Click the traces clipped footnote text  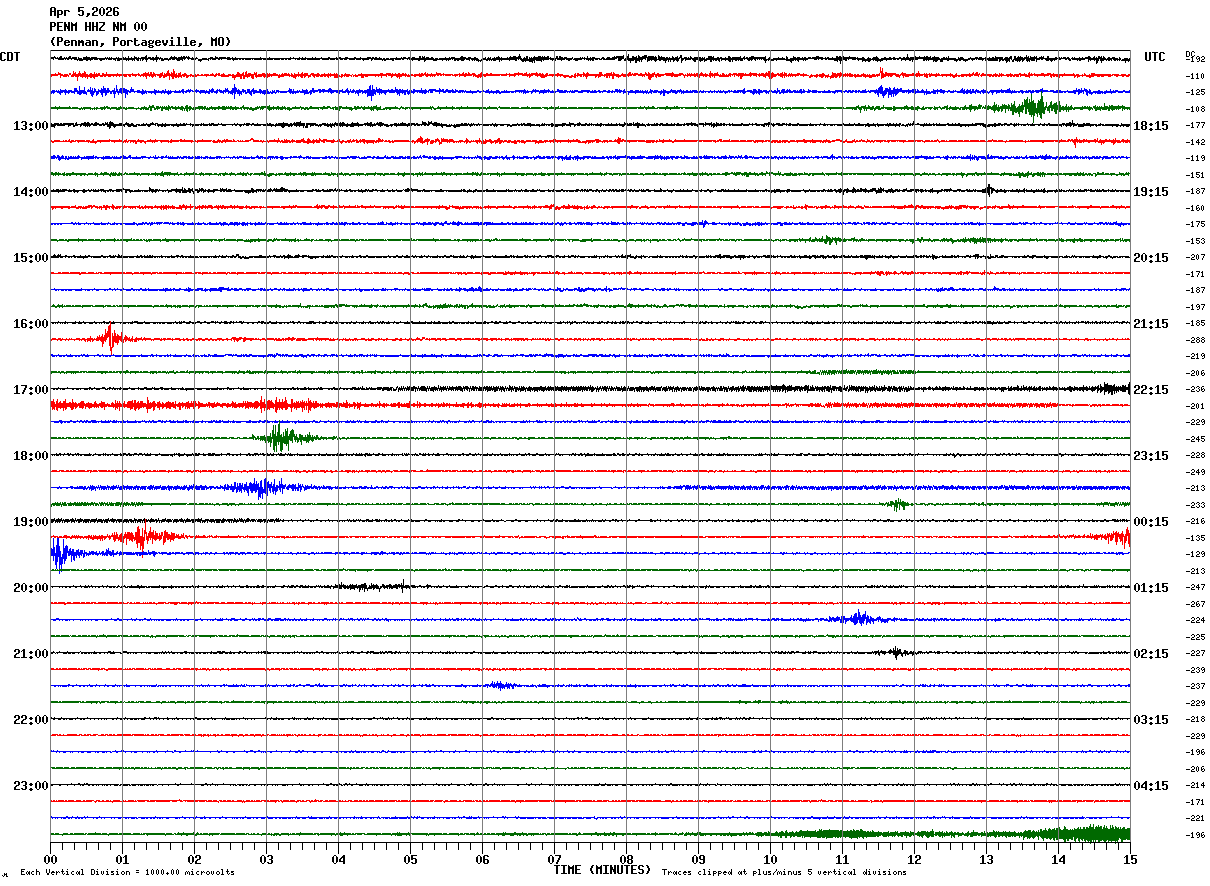coord(784,873)
